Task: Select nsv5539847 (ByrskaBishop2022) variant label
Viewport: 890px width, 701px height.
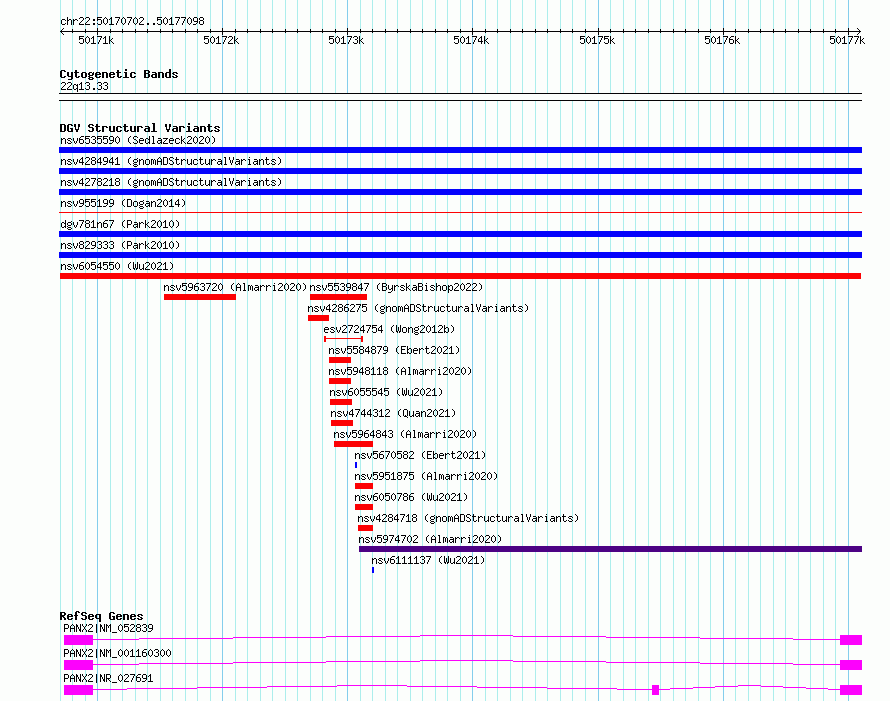Action: [x=396, y=287]
